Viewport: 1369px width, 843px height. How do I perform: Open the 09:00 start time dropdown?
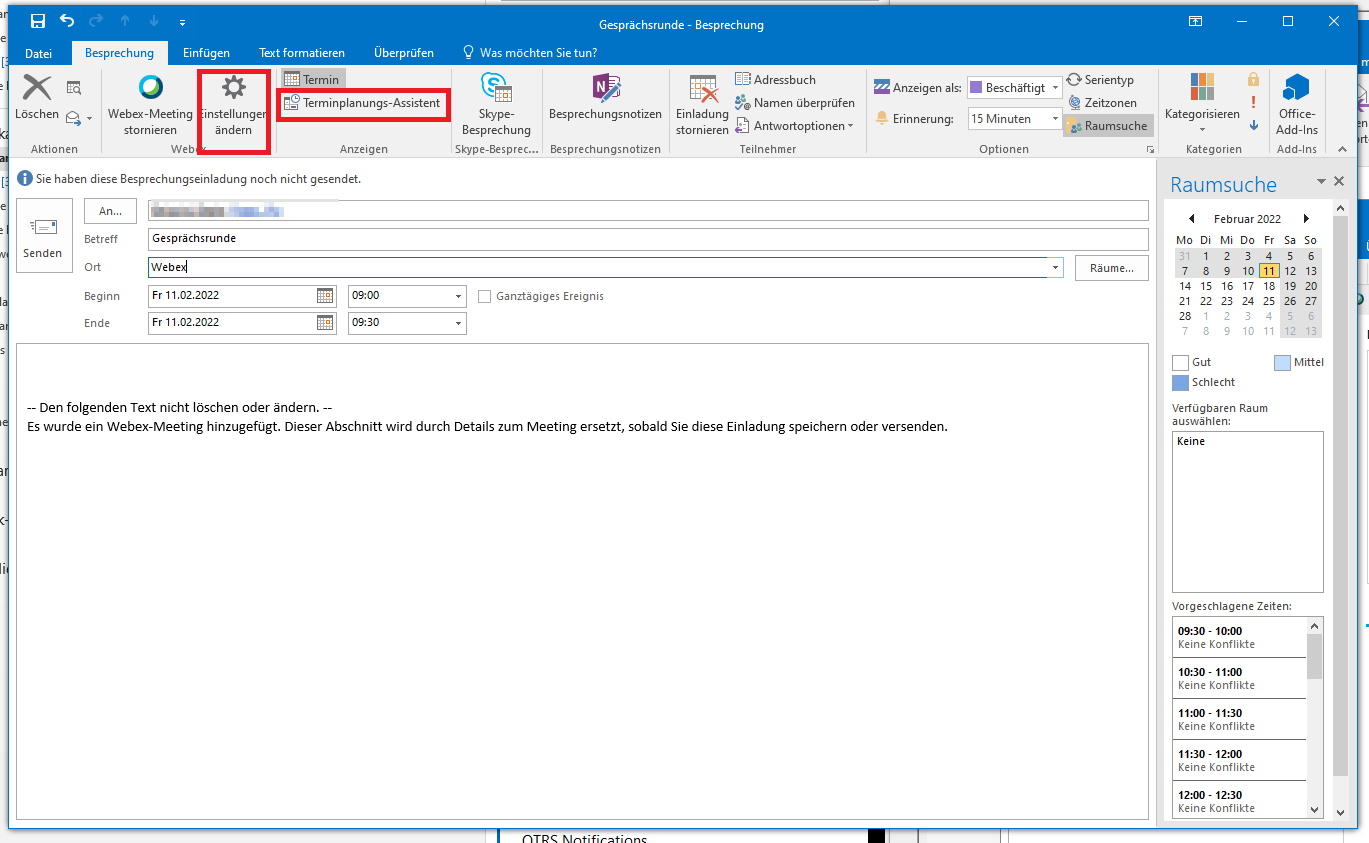[459, 296]
